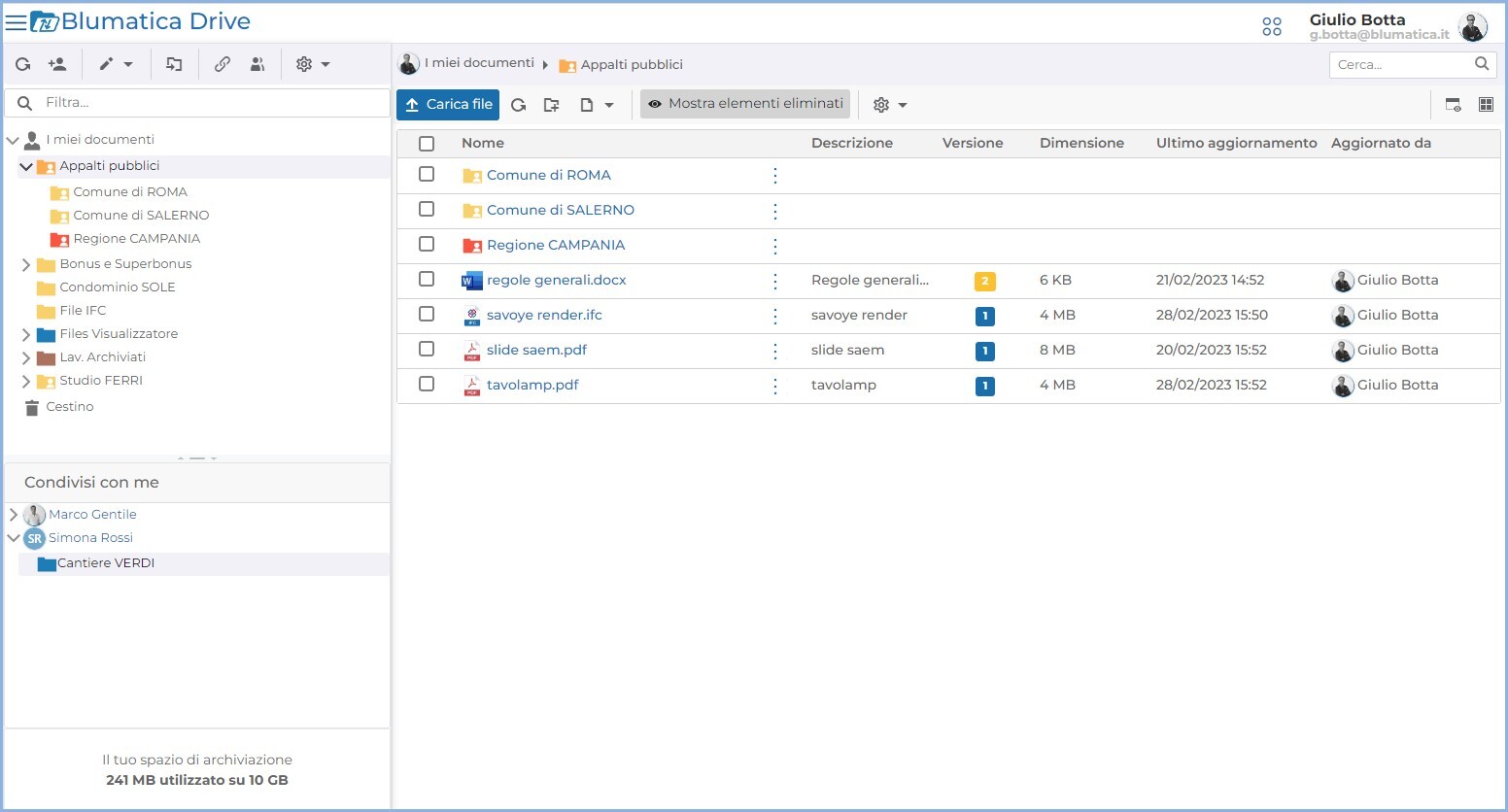Collapse the Appalti pubblici folder tree
This screenshot has height=812, width=1508.
(26, 166)
